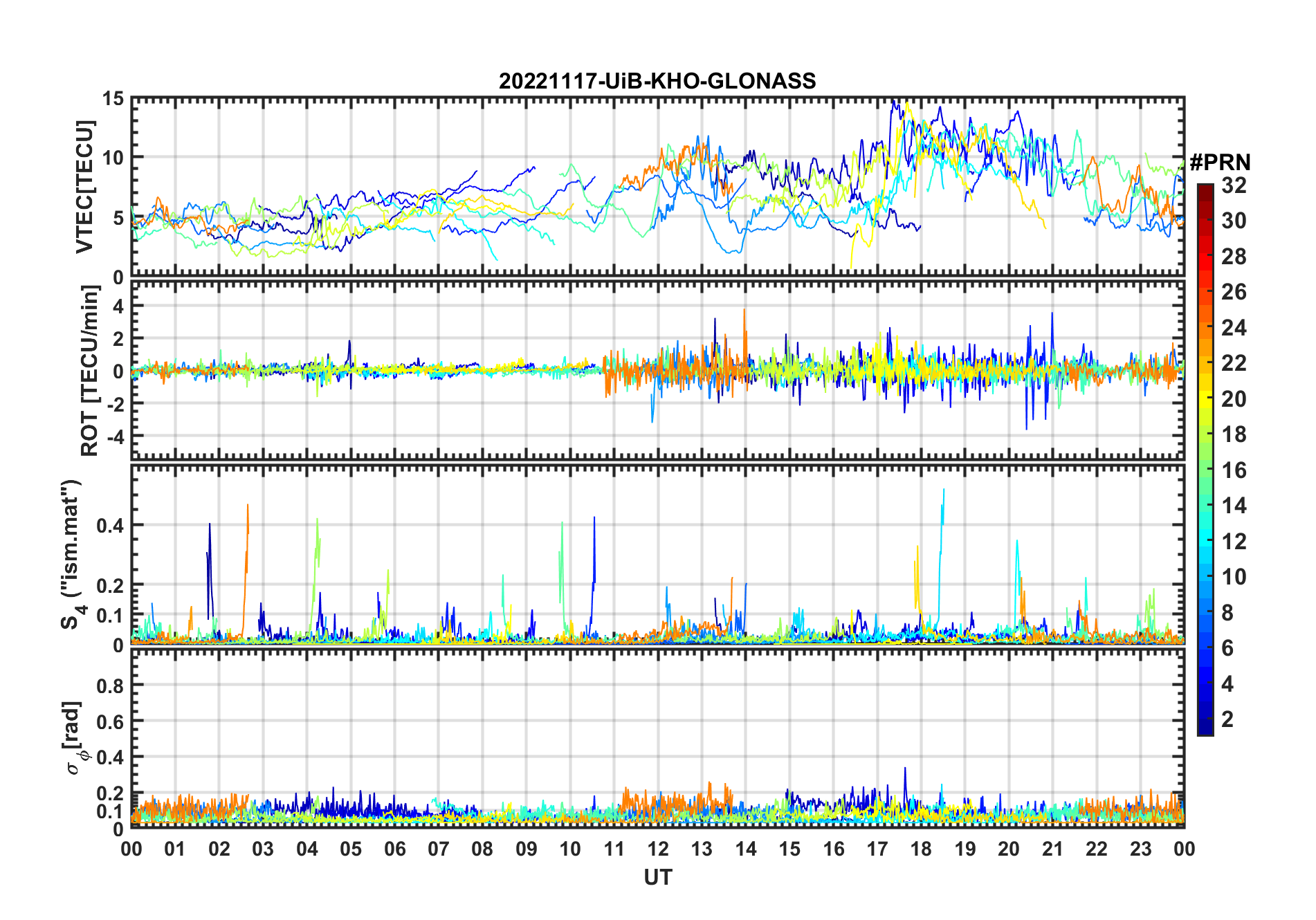
Task: Click the S4 ("ism.mat") axis label
Action: [x=72, y=554]
